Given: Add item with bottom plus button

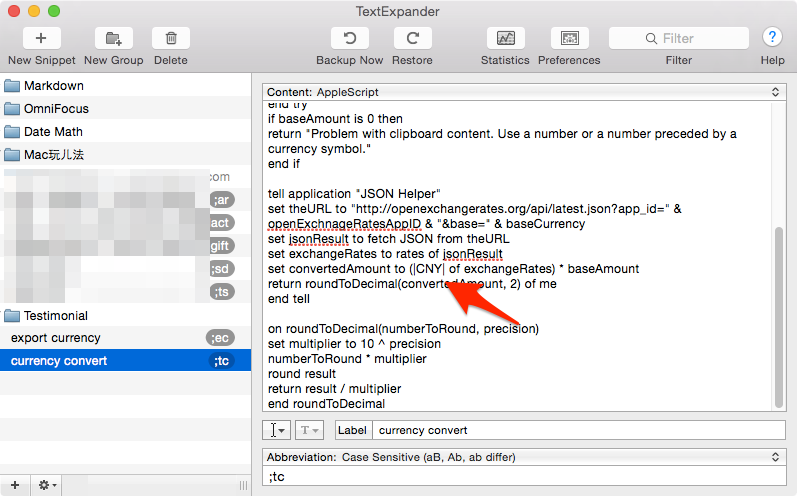Looking at the screenshot, I should pos(15,485).
